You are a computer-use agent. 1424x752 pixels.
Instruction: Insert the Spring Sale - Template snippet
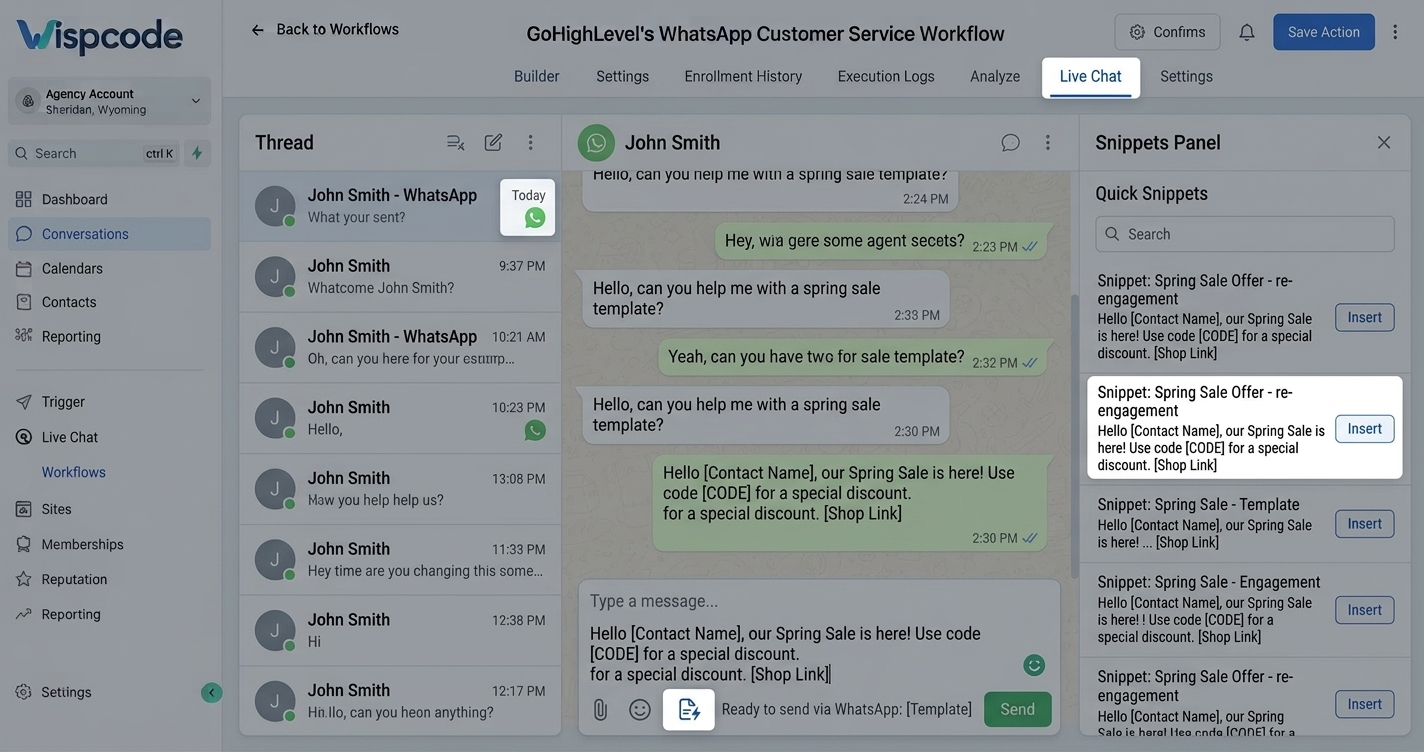point(1365,523)
